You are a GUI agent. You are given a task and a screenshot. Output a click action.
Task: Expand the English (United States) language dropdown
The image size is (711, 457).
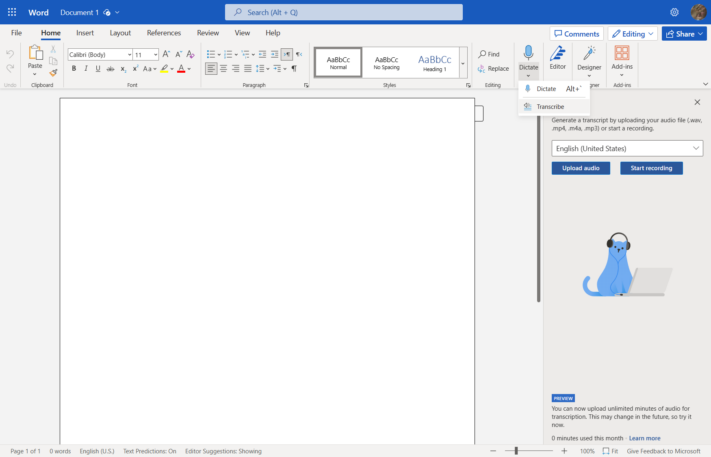point(627,148)
